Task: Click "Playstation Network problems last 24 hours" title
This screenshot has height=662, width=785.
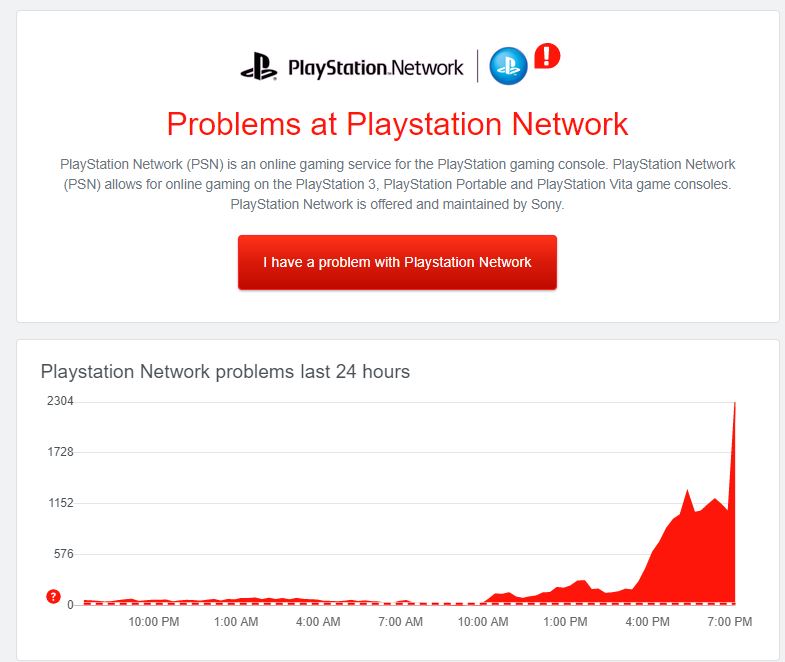Action: (225, 372)
